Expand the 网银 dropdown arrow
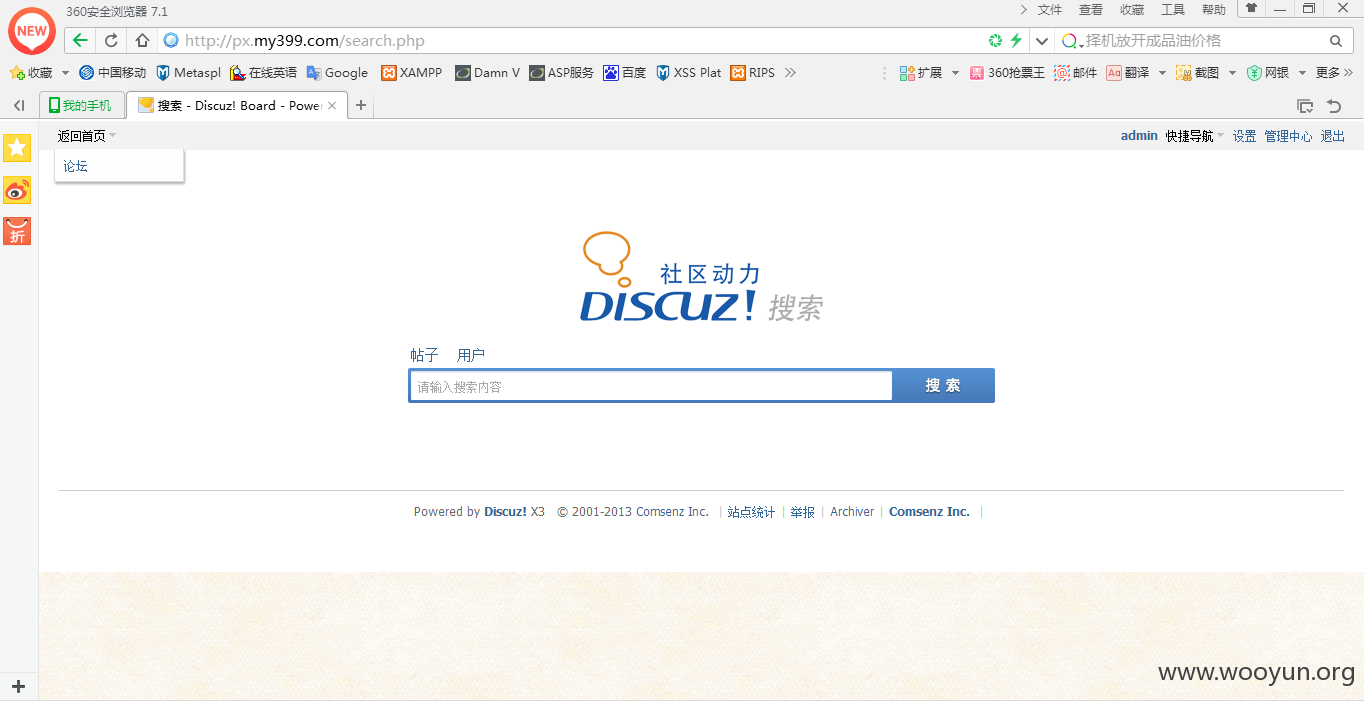This screenshot has width=1364, height=701. point(1302,73)
